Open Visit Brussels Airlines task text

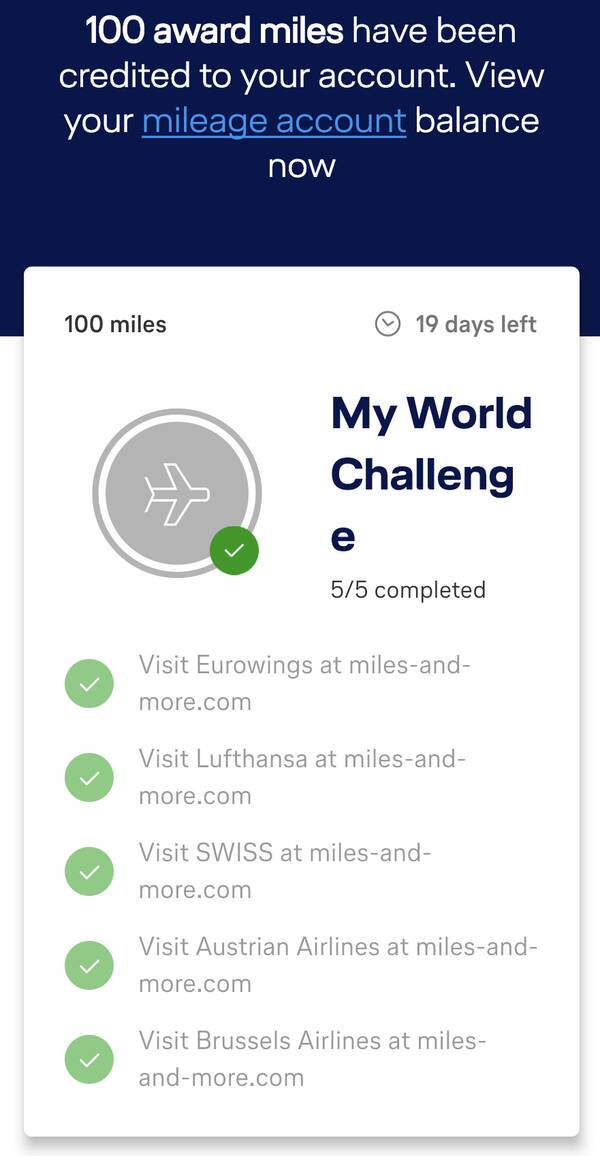[x=312, y=1058]
